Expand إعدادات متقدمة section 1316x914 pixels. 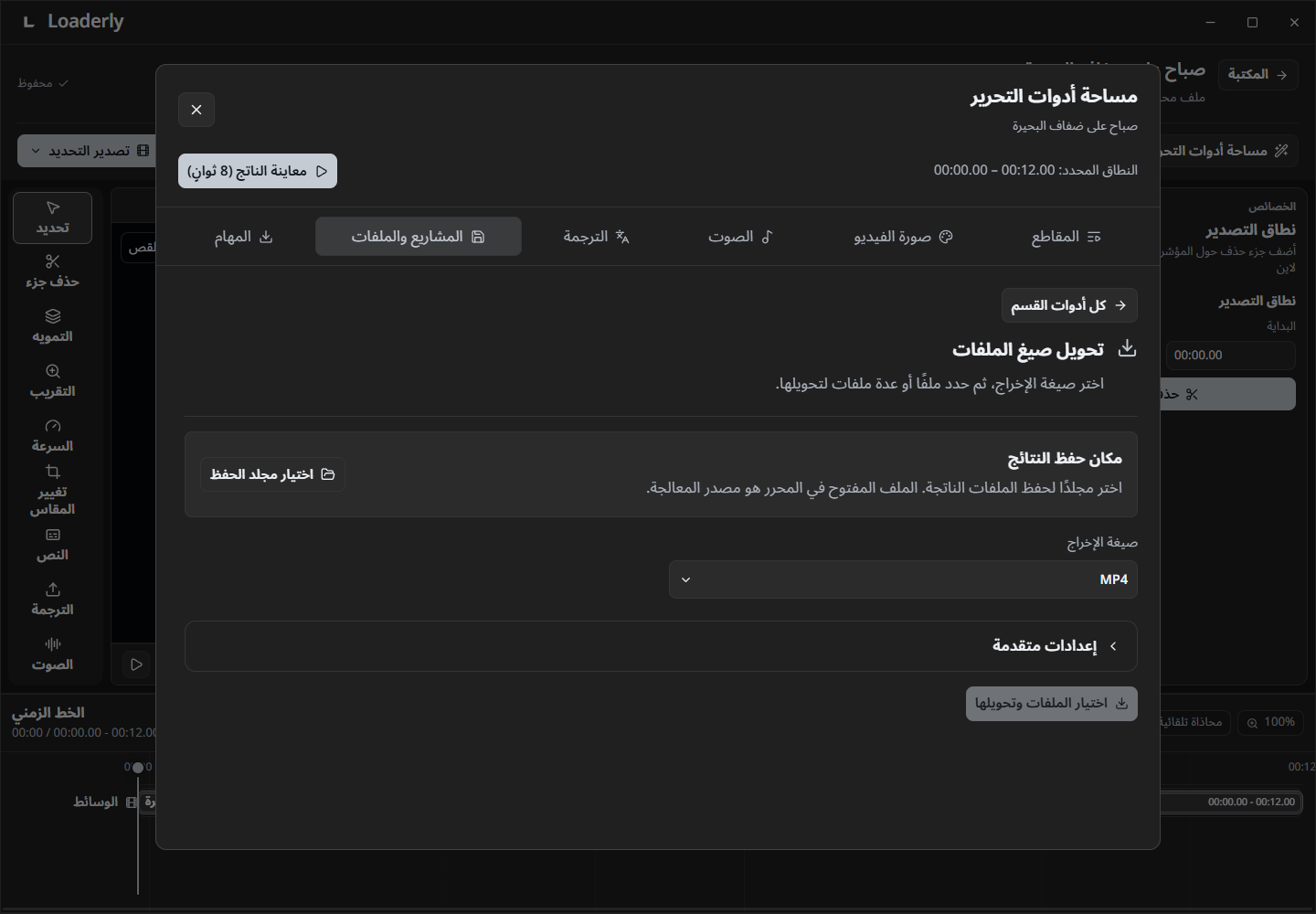click(x=661, y=646)
